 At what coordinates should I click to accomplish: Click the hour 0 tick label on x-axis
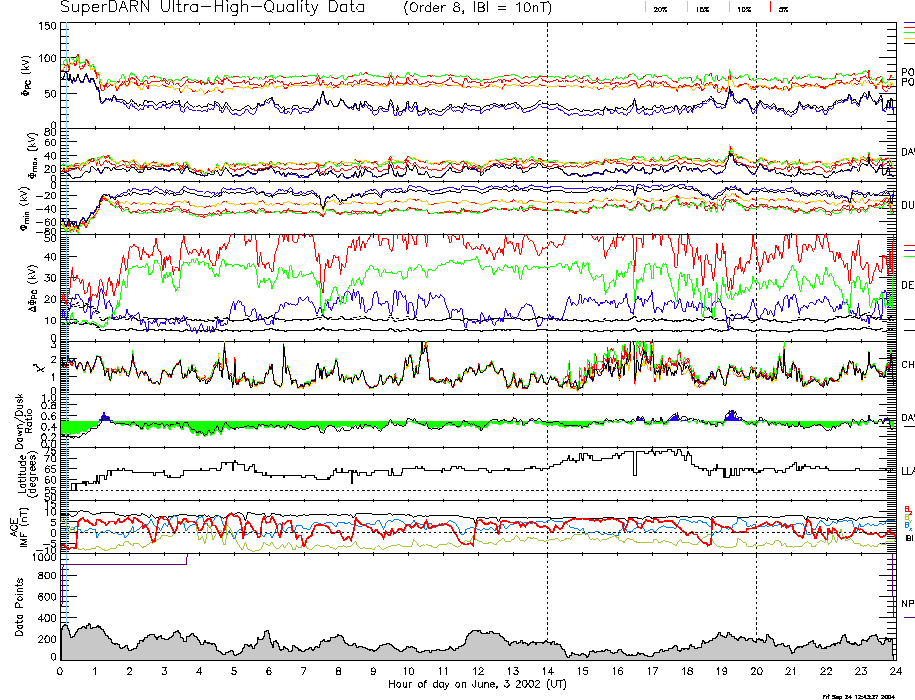(61, 672)
